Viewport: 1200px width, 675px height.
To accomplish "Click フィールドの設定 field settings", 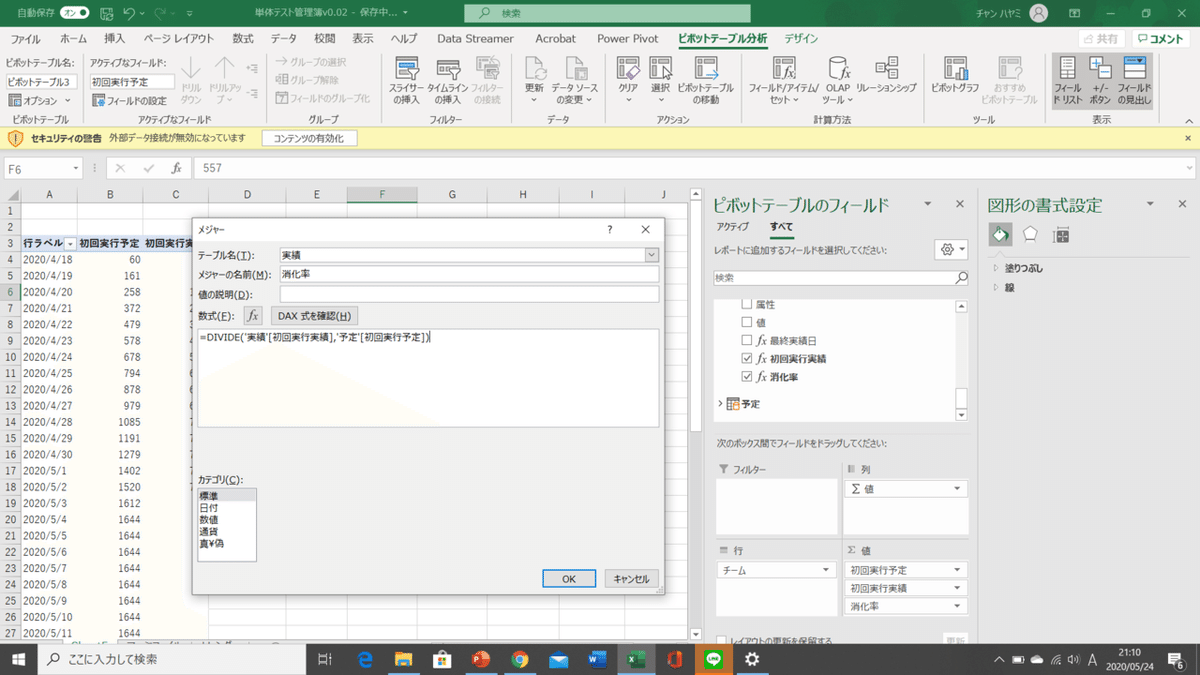I will 129,101.
